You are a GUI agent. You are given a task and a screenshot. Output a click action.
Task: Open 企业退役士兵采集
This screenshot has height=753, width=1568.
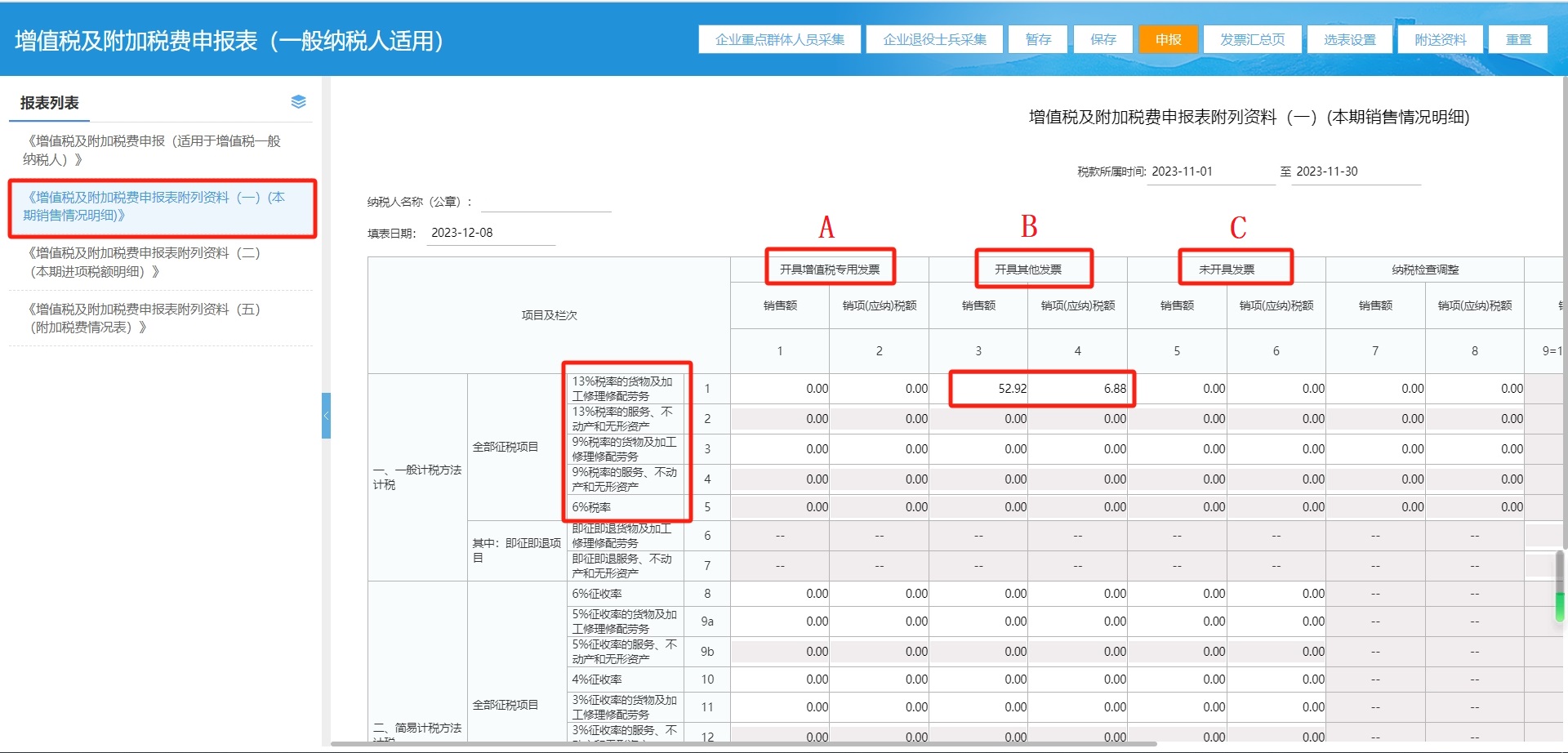coord(934,39)
